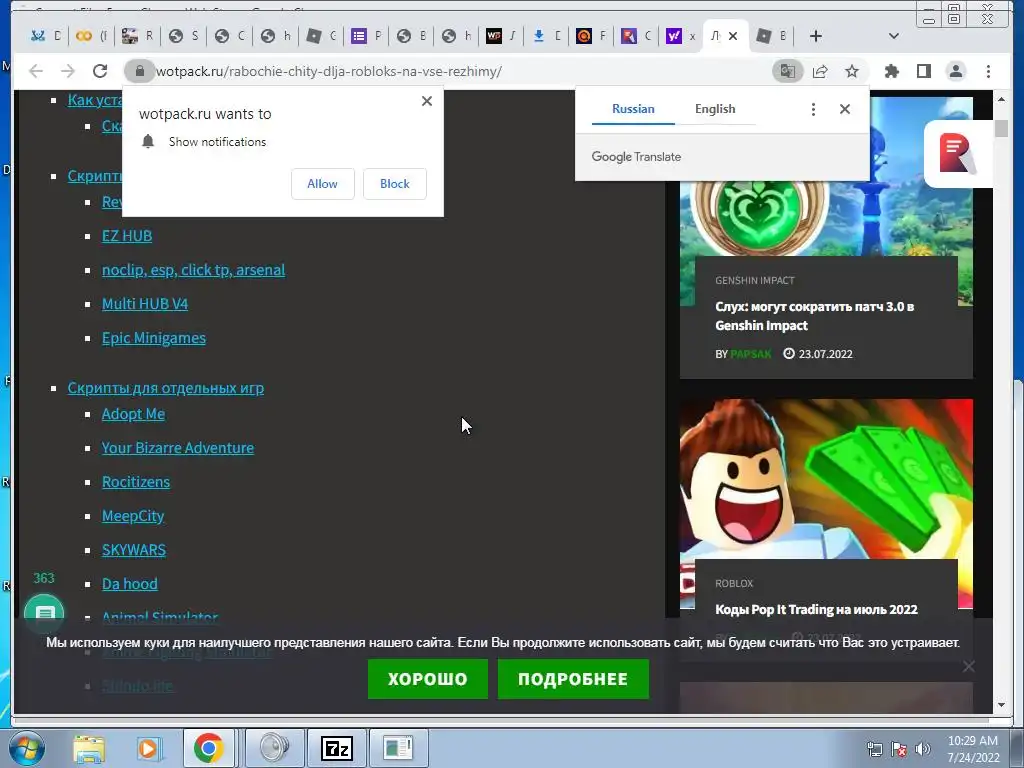Click the red R widget icon
This screenshot has height=768, width=1024.
957,154
